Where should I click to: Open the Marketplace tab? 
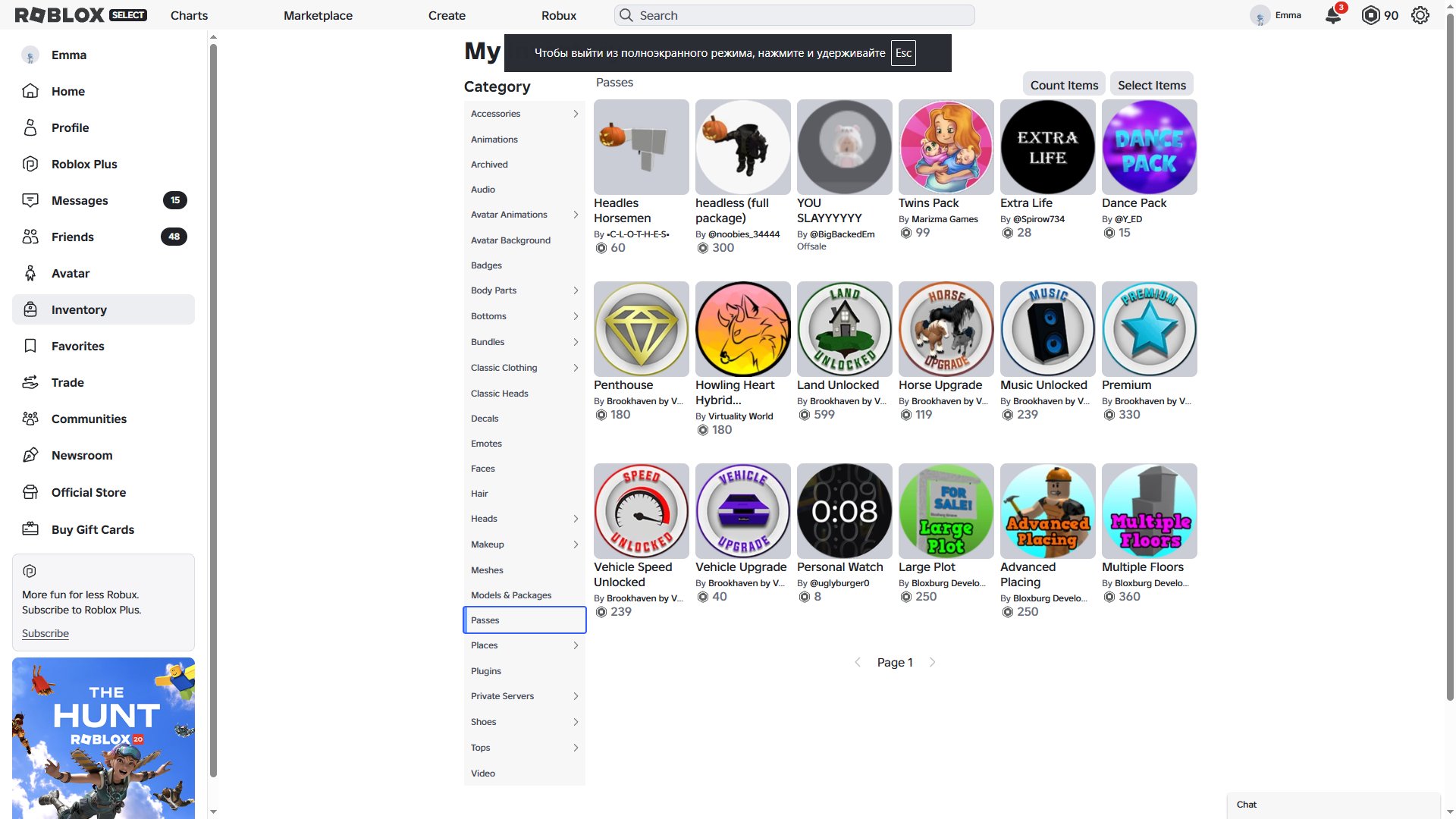tap(318, 15)
